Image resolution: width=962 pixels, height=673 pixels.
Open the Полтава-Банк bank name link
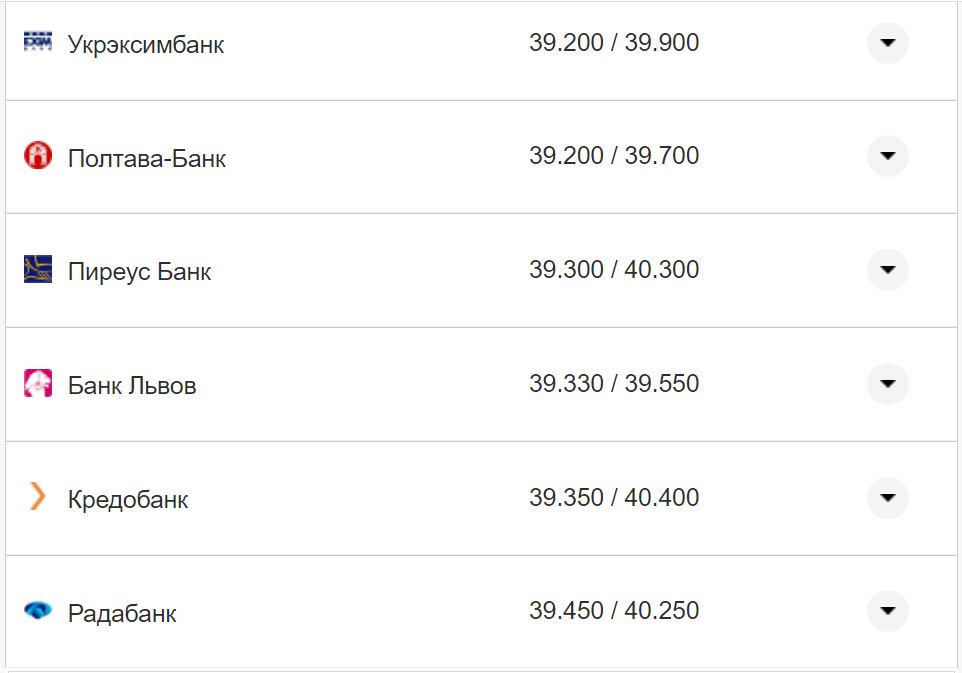(x=147, y=158)
